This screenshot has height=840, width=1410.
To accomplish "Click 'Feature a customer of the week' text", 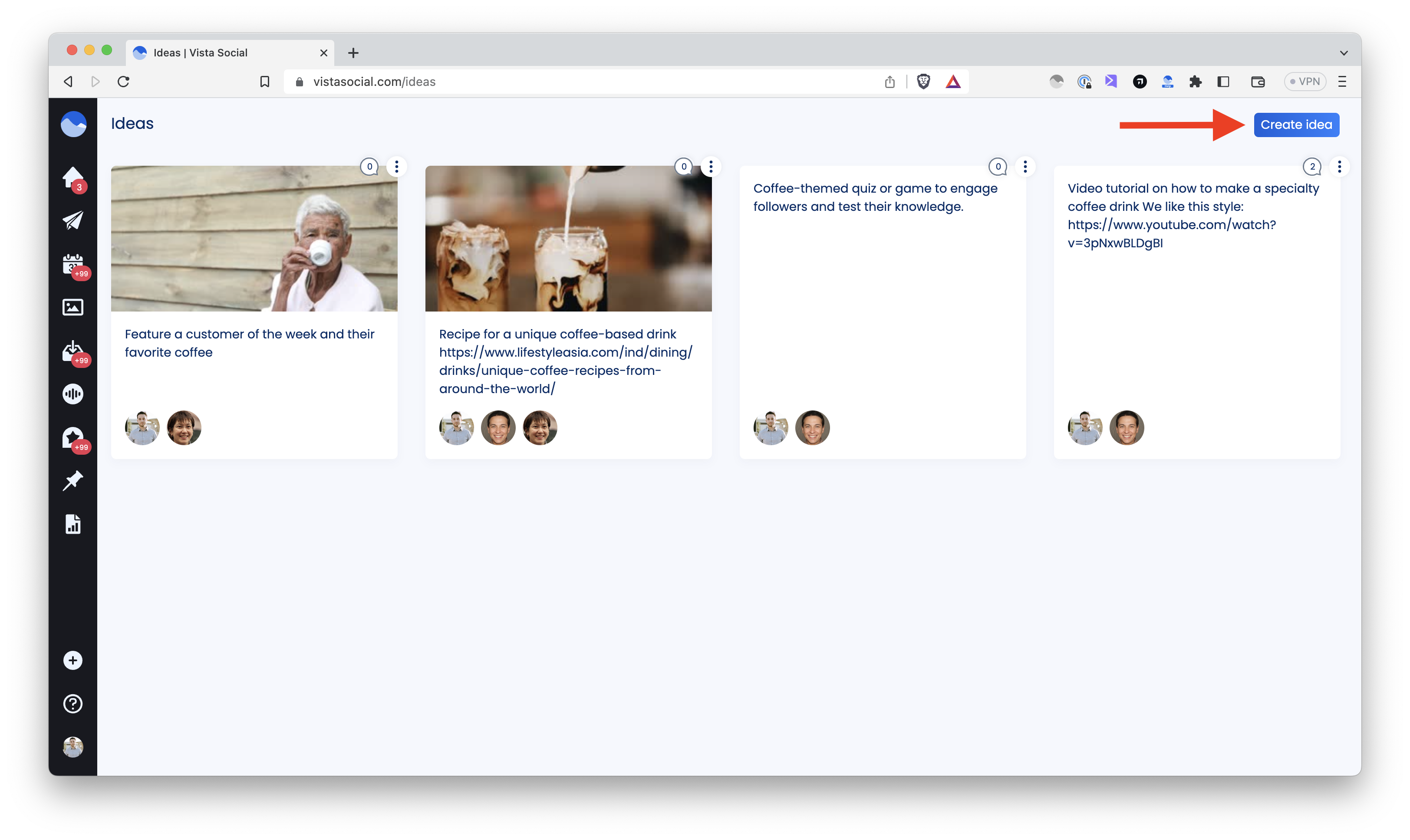I will tap(249, 343).
